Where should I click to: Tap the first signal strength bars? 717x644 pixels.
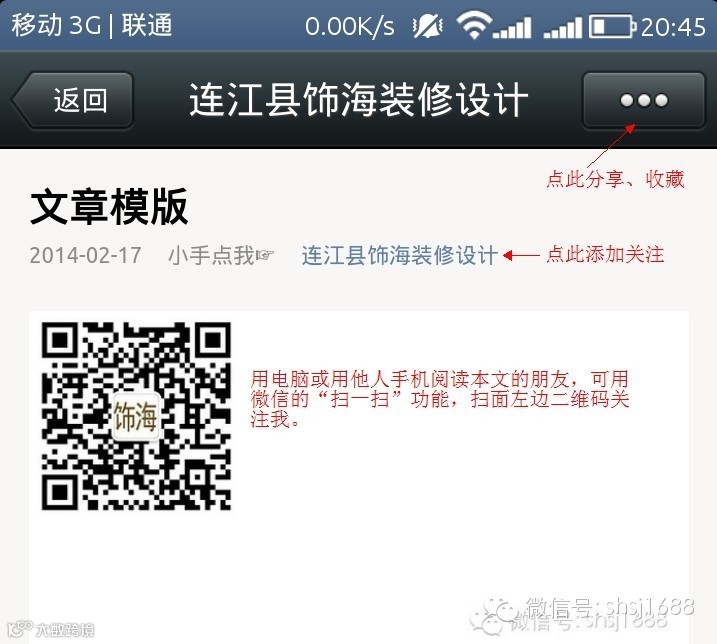pos(512,28)
